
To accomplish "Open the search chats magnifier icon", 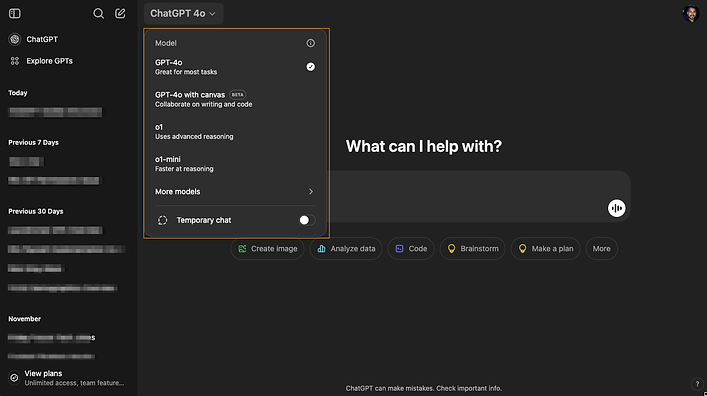I will pyautogui.click(x=98, y=14).
